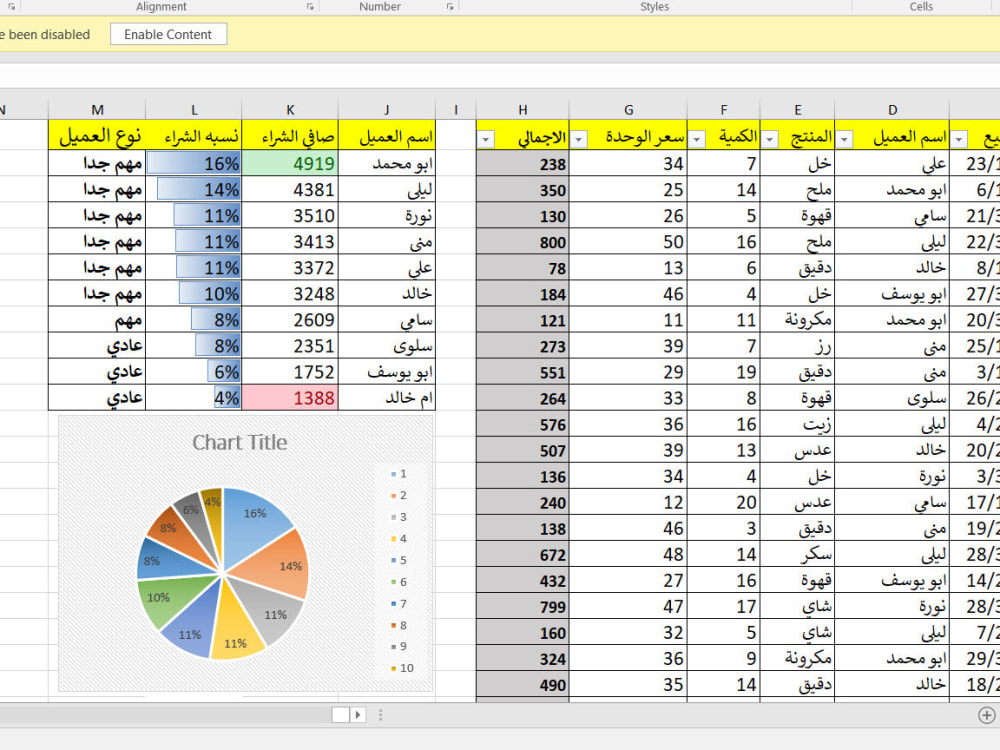Click the Styles group label

point(654,6)
